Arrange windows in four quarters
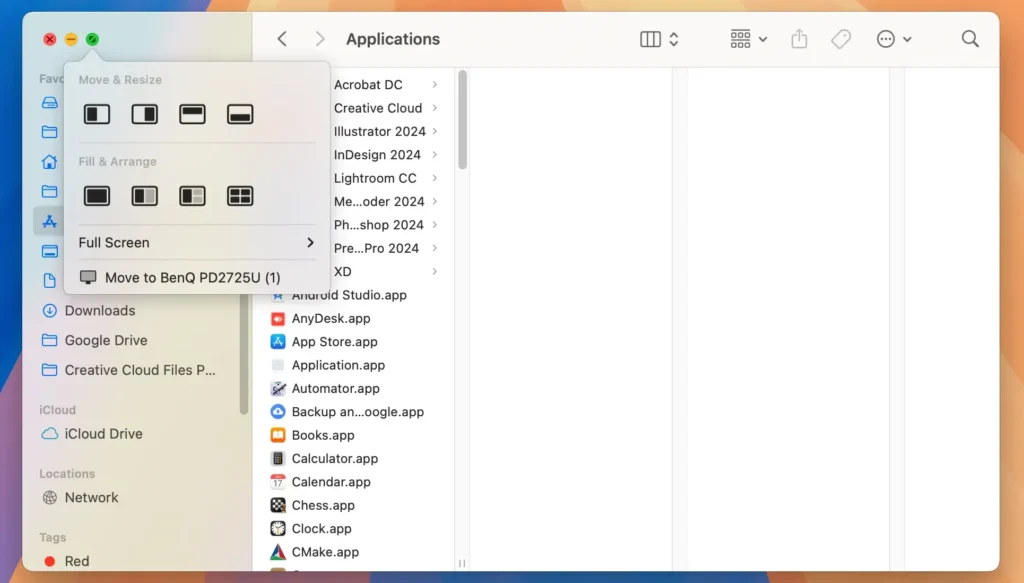 coord(240,196)
